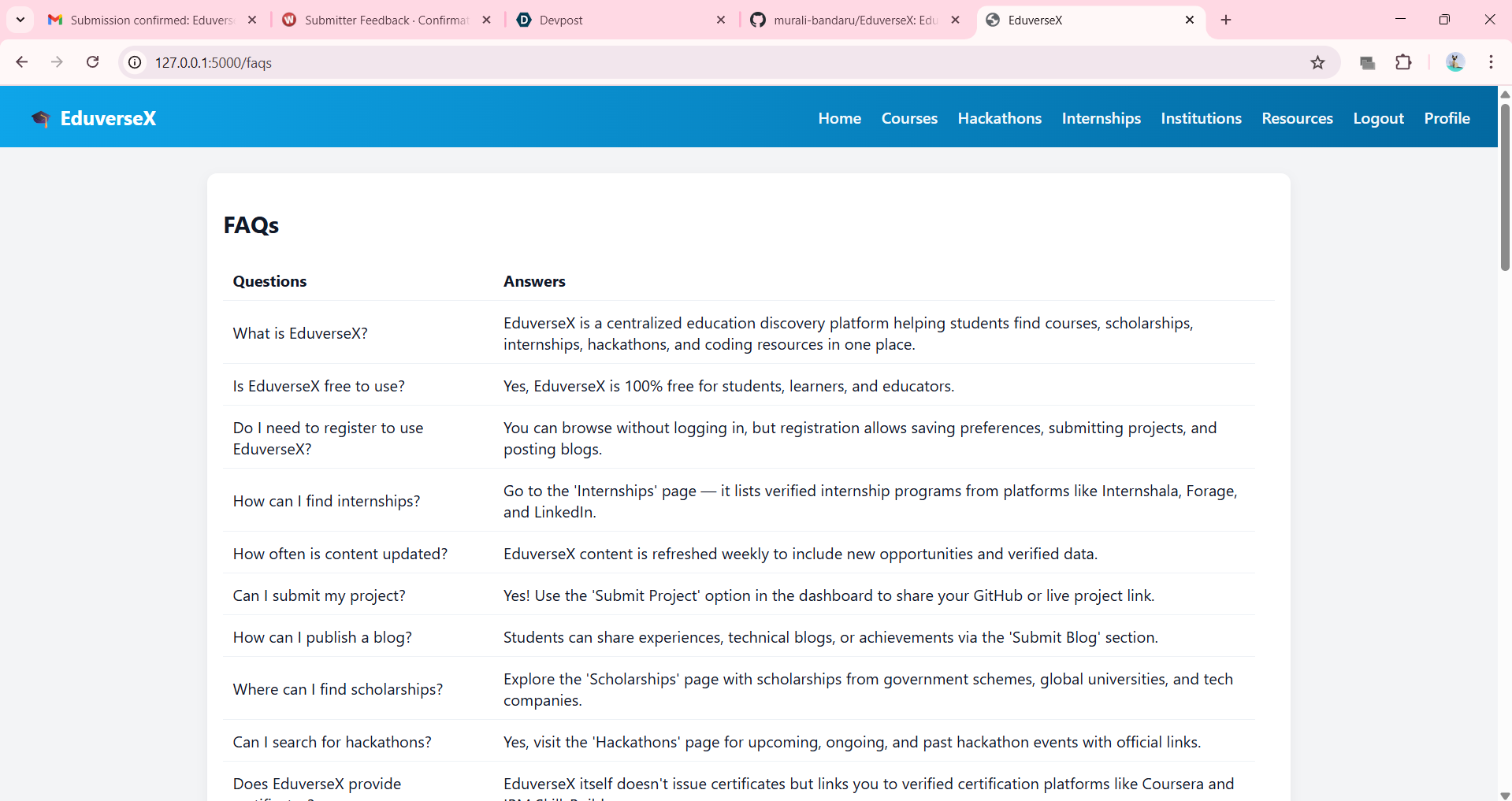Close the active EduverseX tab
Screen dimensions: 1512x801
pyautogui.click(x=1190, y=20)
